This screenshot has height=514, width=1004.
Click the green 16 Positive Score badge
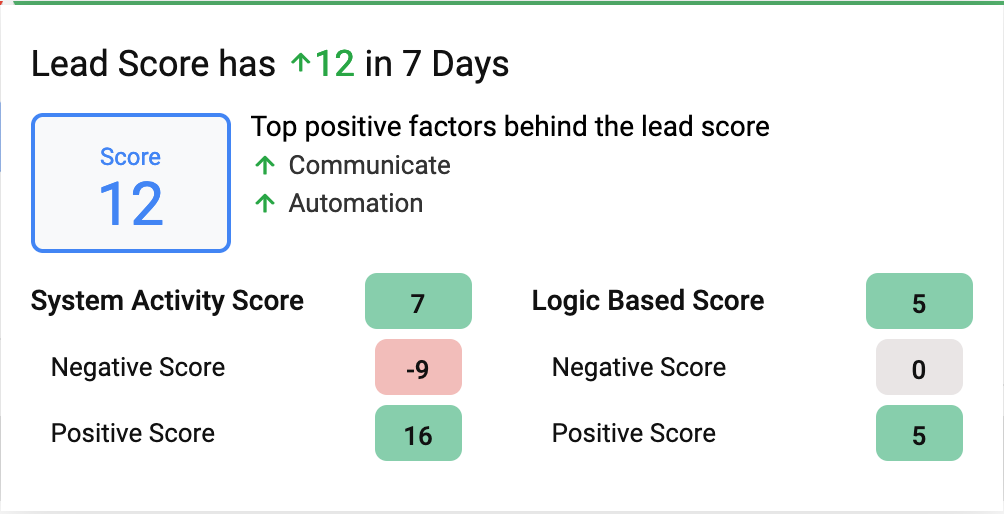coord(418,433)
